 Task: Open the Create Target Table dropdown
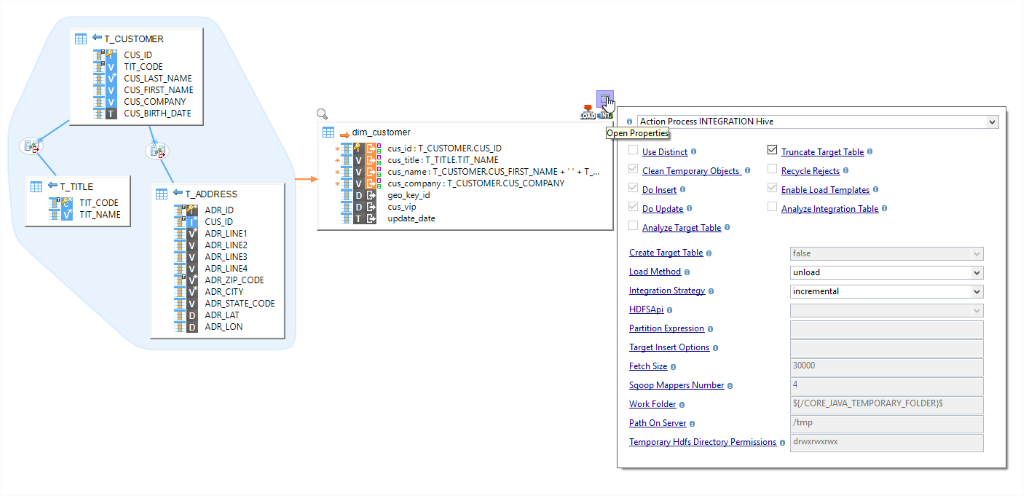887,253
